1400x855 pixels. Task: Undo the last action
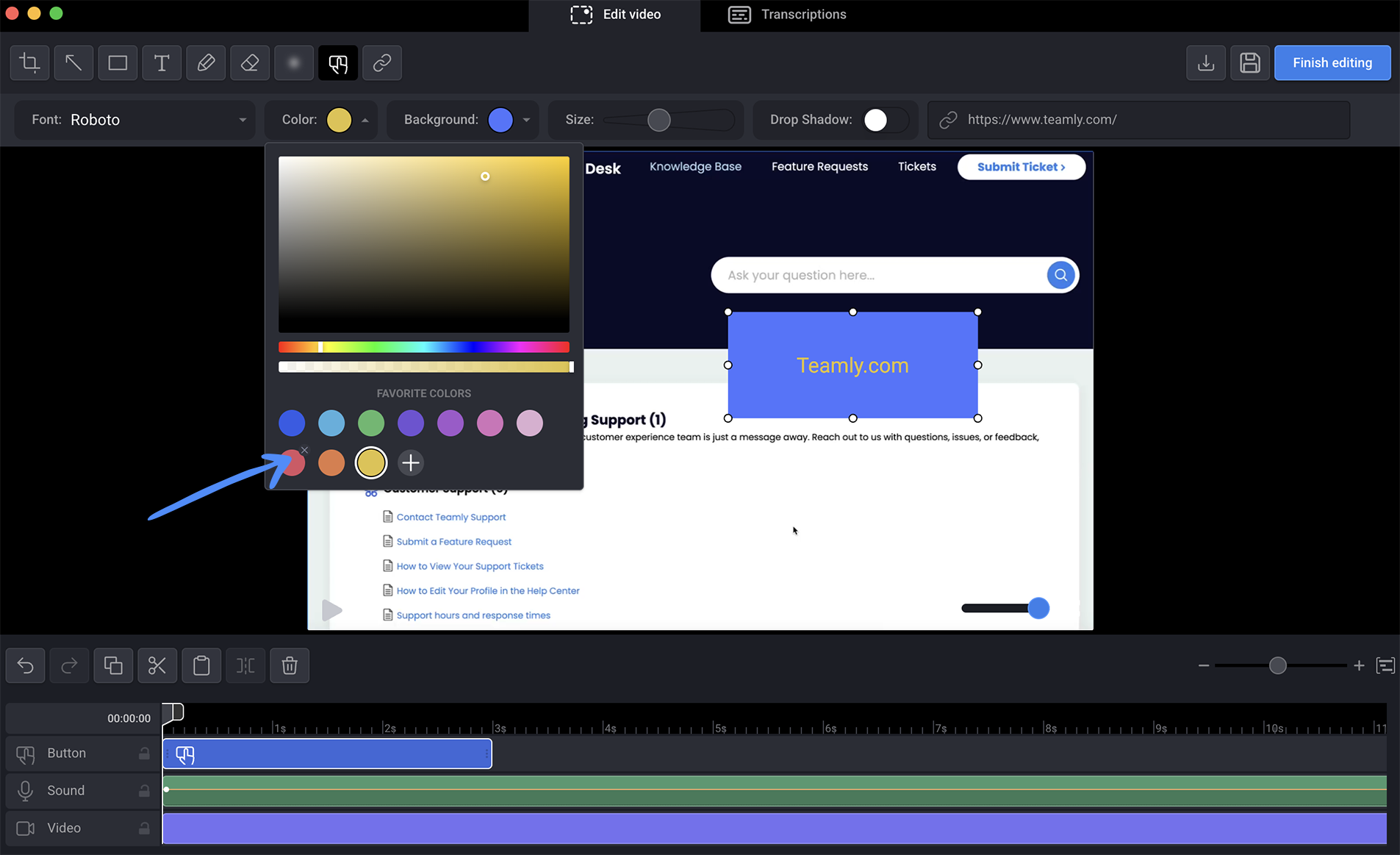pyautogui.click(x=26, y=666)
